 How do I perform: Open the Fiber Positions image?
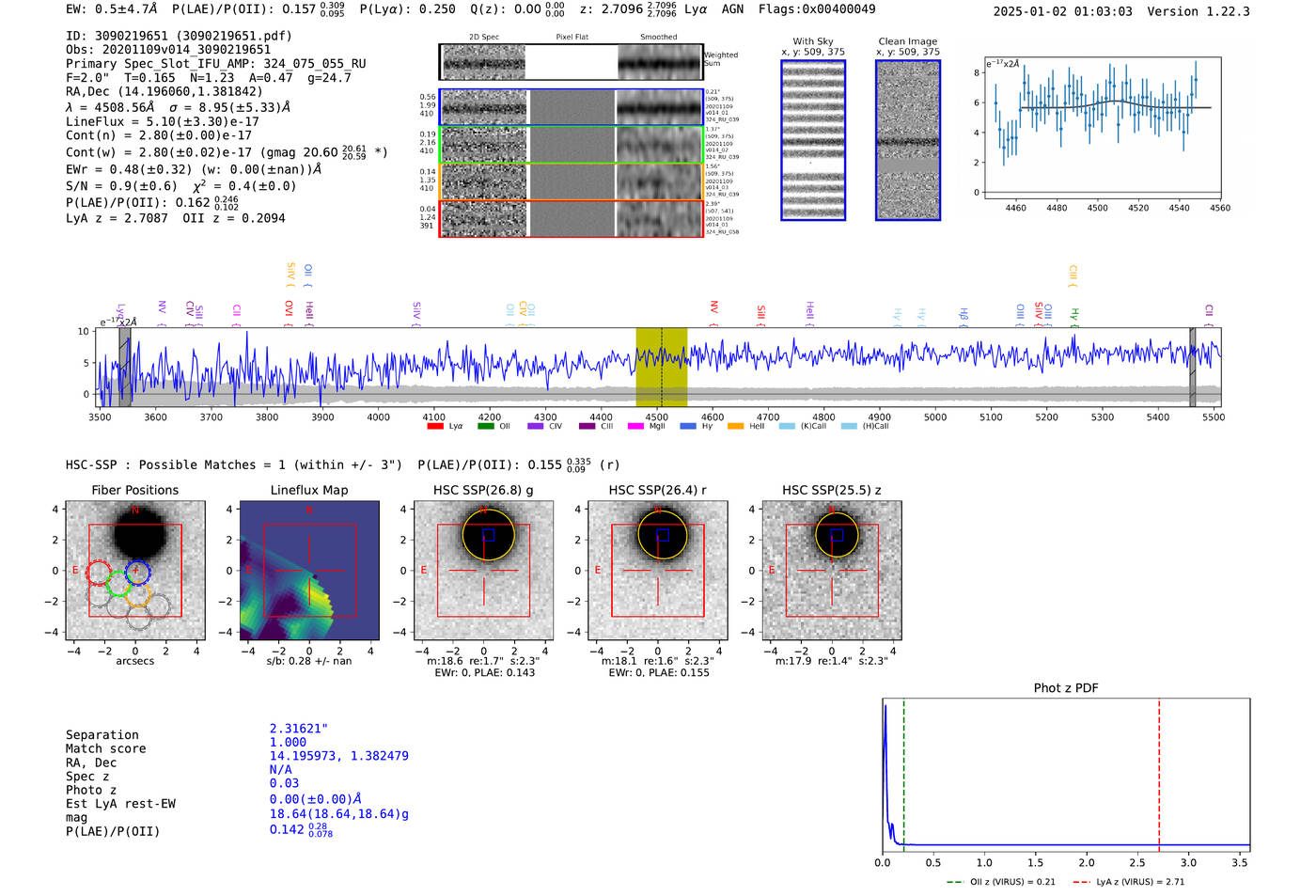pos(135,571)
